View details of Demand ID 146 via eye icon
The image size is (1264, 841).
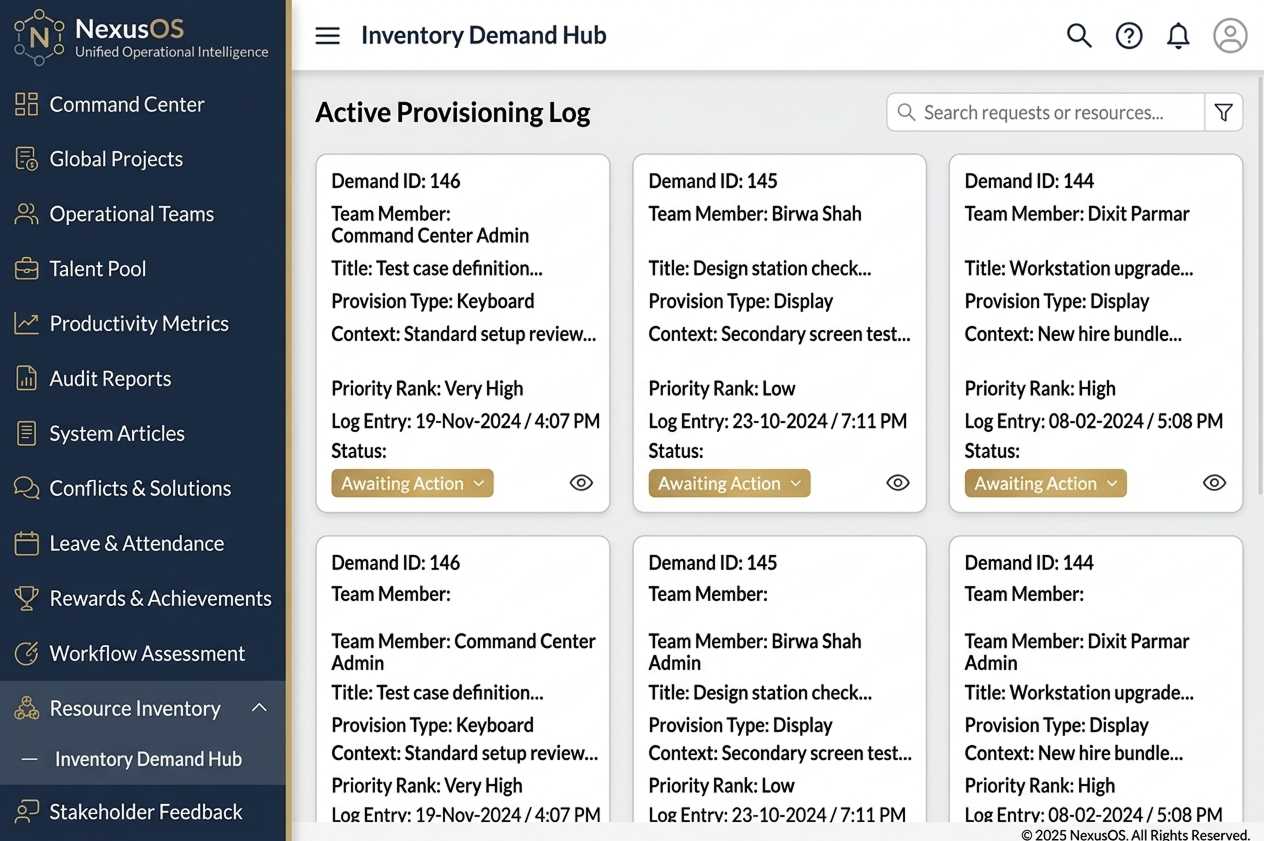[581, 483]
